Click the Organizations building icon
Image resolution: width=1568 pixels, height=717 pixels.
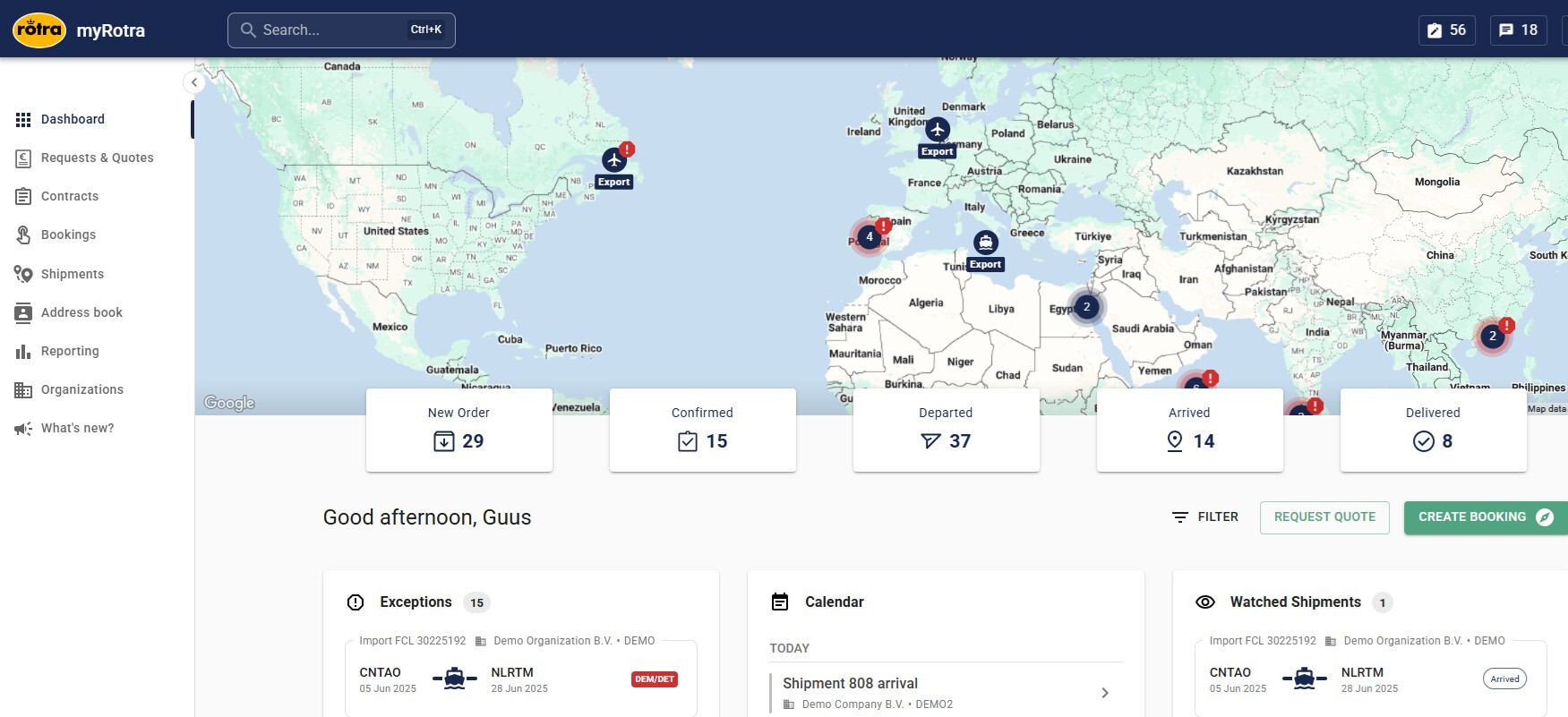pyautogui.click(x=23, y=389)
